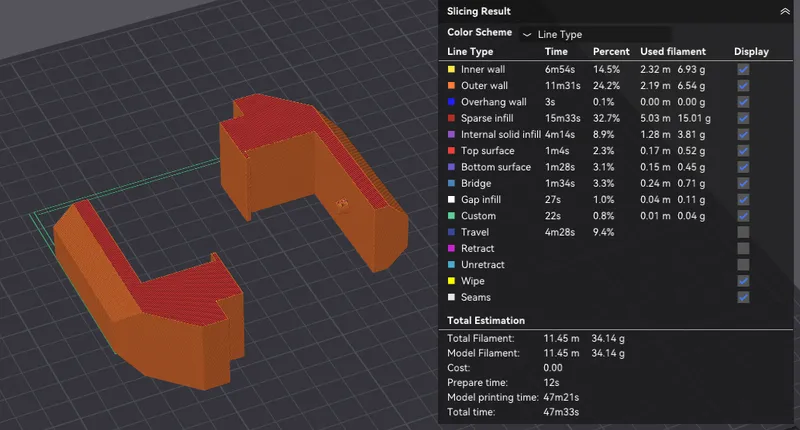Toggle Bottom surface display checkbox
Image resolution: width=800 pixels, height=430 pixels.
point(743,167)
